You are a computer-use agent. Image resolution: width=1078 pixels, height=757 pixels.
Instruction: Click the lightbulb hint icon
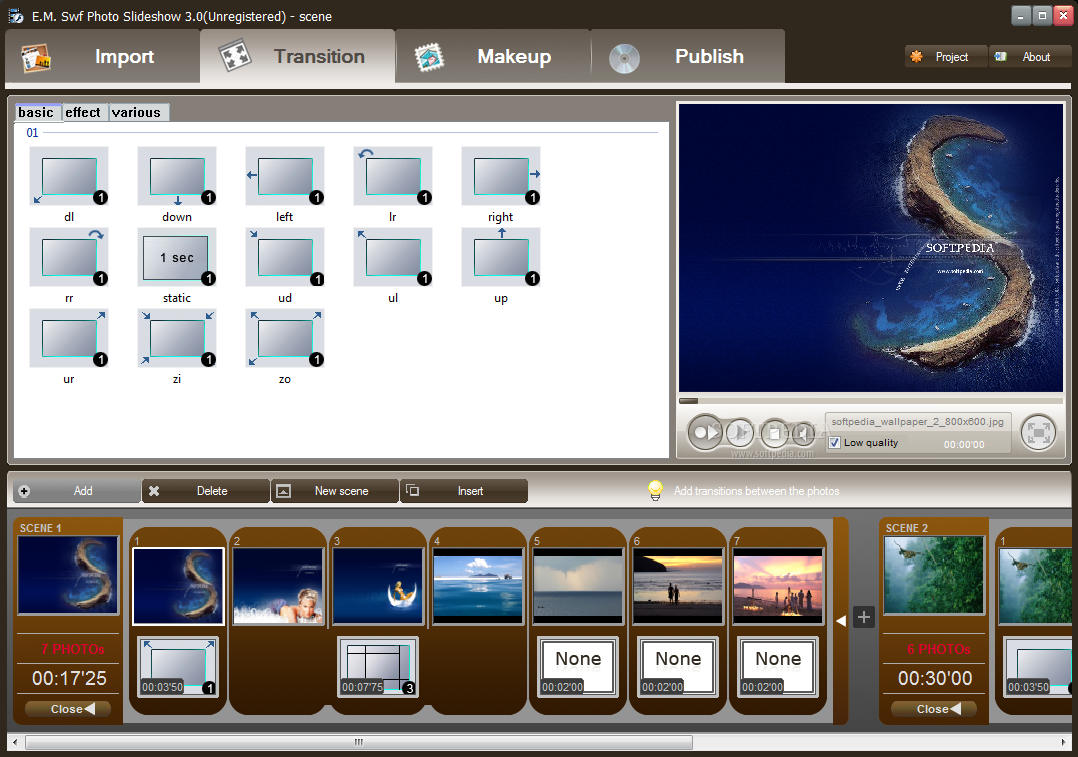click(655, 490)
